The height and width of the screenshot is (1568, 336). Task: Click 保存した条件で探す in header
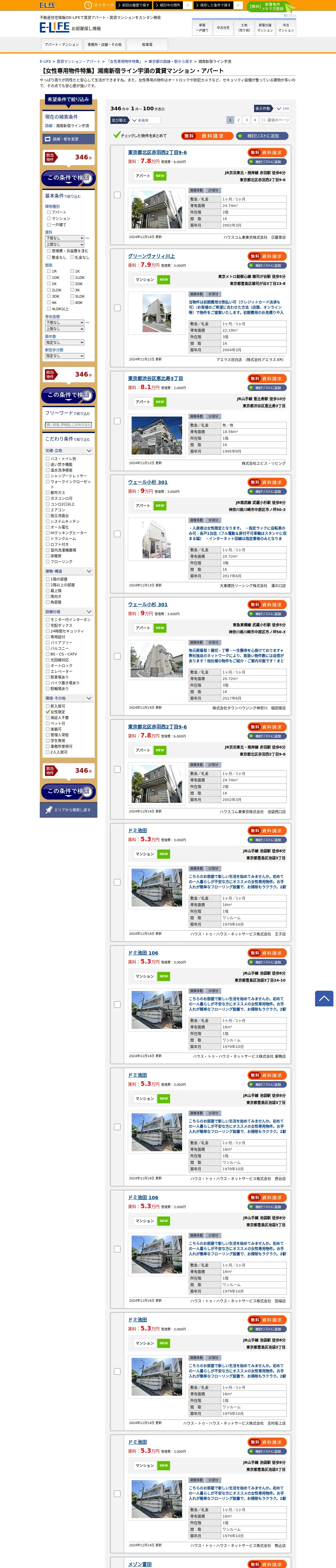(214, 5)
